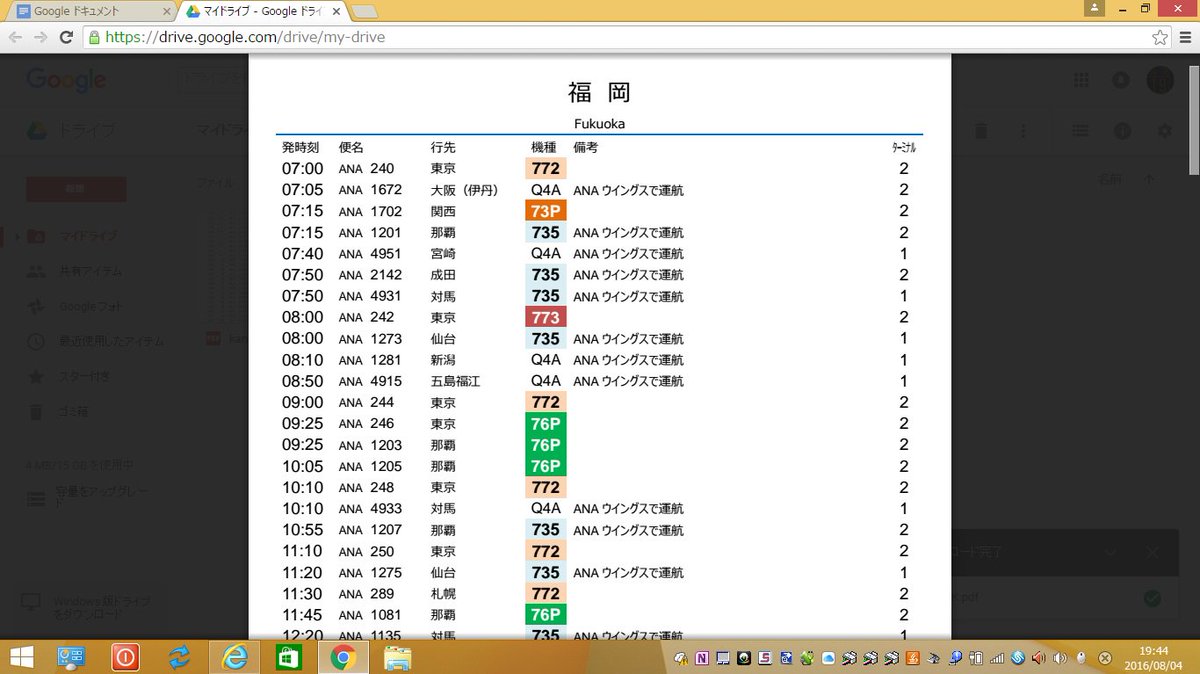The height and width of the screenshot is (674, 1200).
Task: Click the 機種 column header
Action: 543,147
